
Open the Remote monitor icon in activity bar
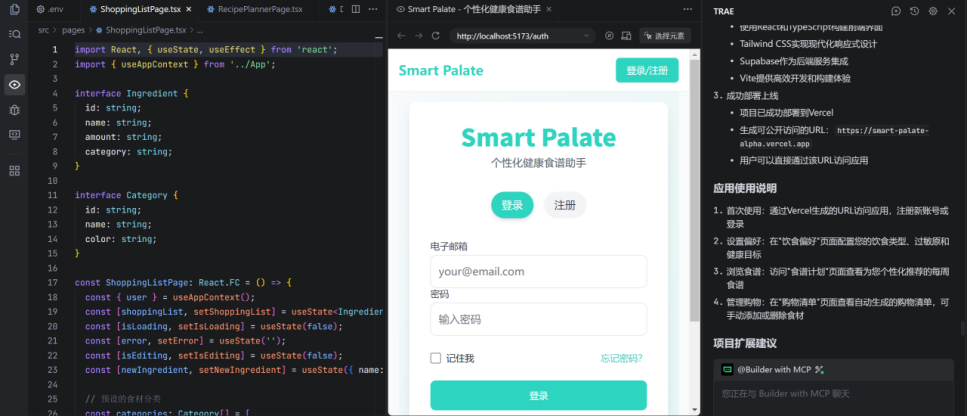coord(14,135)
